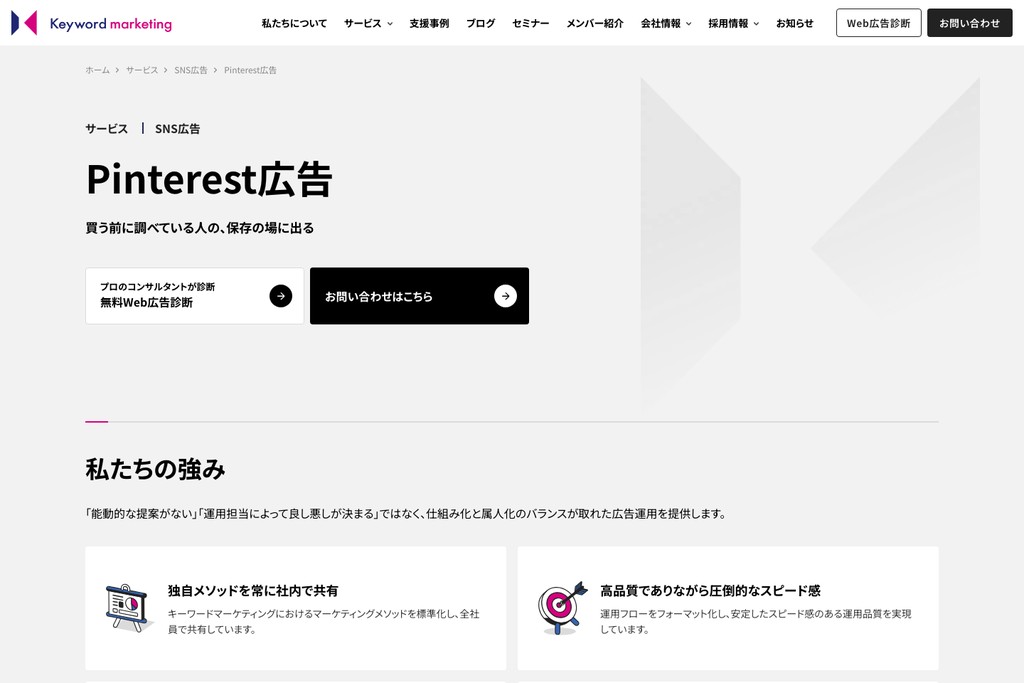Open お知らせ in the navigation
This screenshot has width=1024, height=683.
(794, 24)
